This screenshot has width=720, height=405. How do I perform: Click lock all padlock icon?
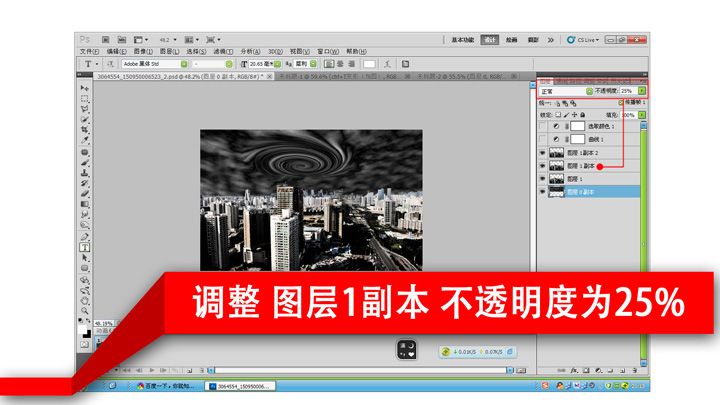(x=583, y=115)
